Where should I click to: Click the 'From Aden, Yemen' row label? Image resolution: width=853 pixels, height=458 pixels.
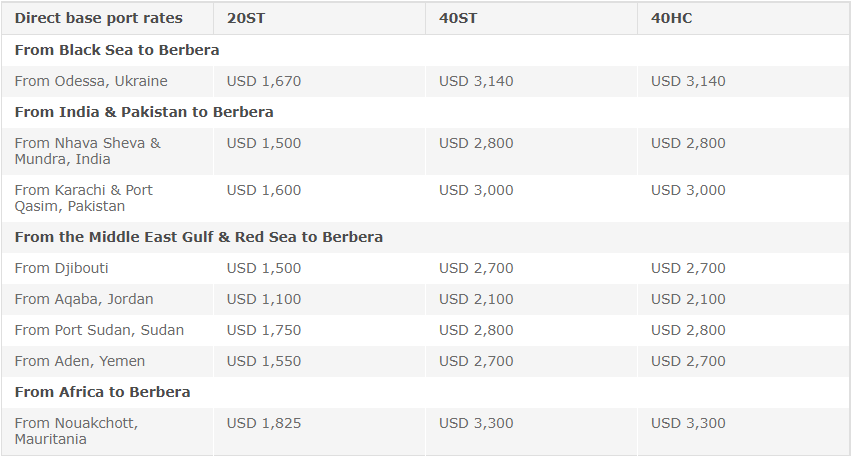(x=80, y=361)
